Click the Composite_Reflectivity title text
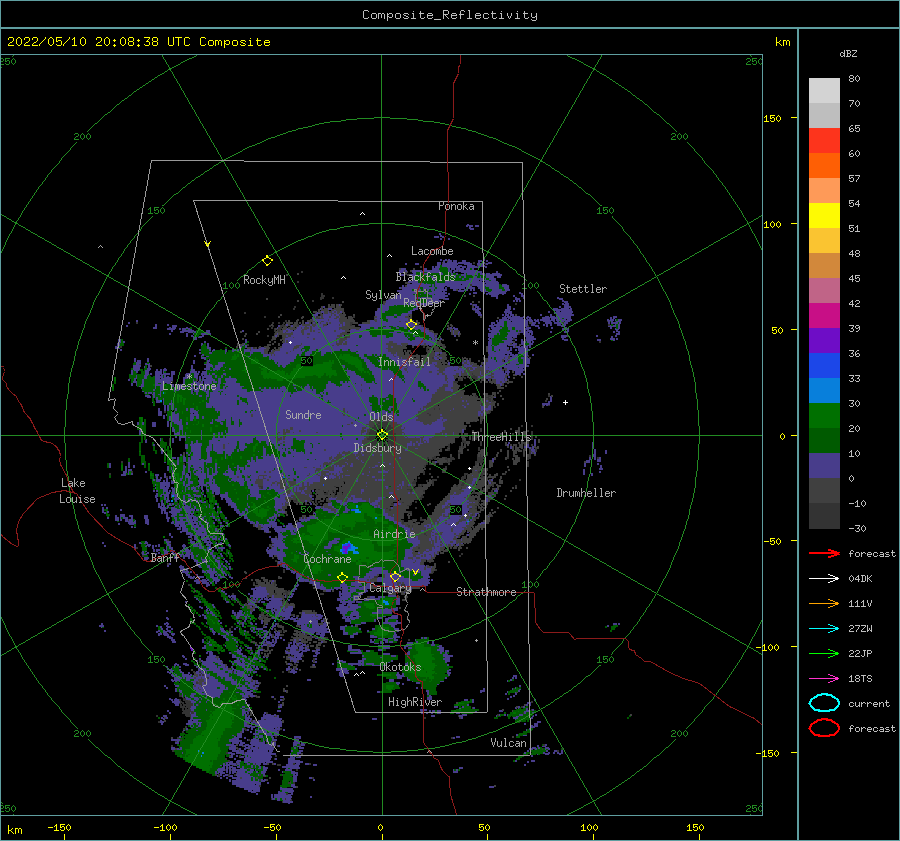This screenshot has width=900, height=841. [450, 15]
